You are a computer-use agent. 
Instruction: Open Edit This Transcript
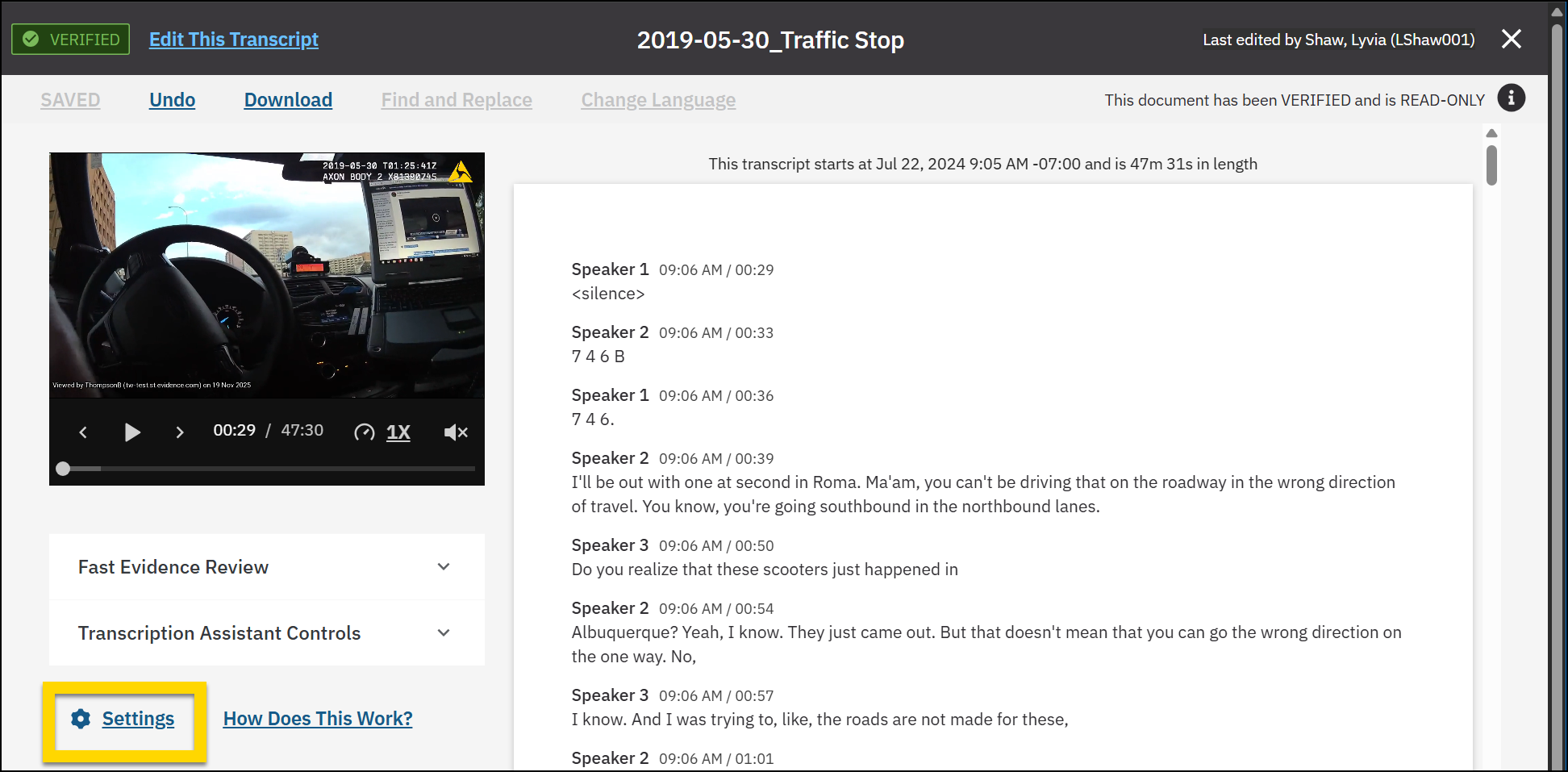(x=234, y=39)
